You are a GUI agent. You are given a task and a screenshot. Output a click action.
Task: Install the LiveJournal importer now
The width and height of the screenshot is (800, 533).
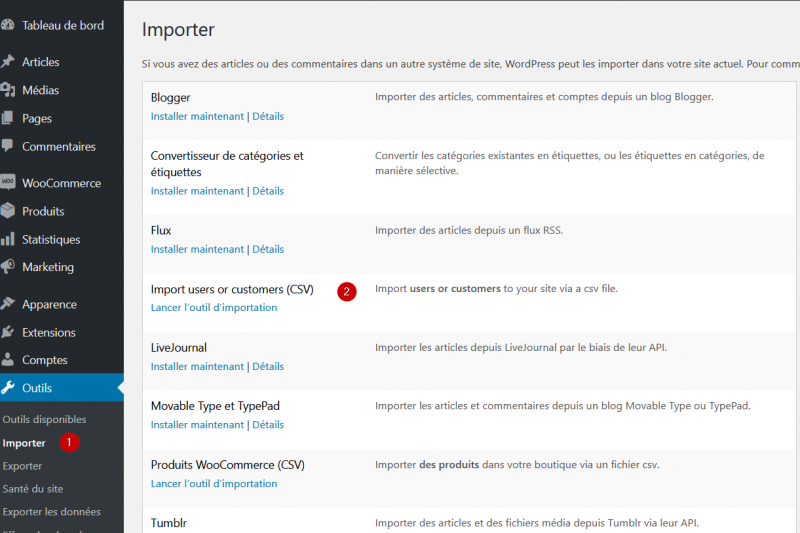point(197,366)
